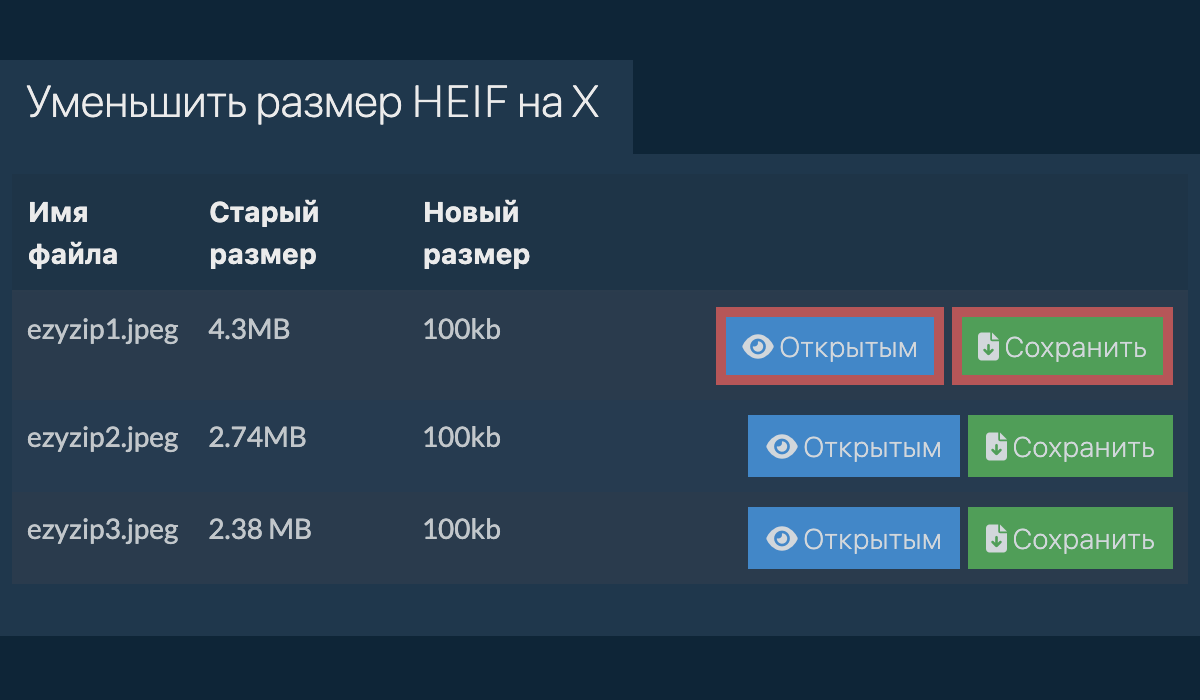Image resolution: width=1200 pixels, height=700 pixels.
Task: Click the highlighted save icon in the first row
Action: (986, 347)
